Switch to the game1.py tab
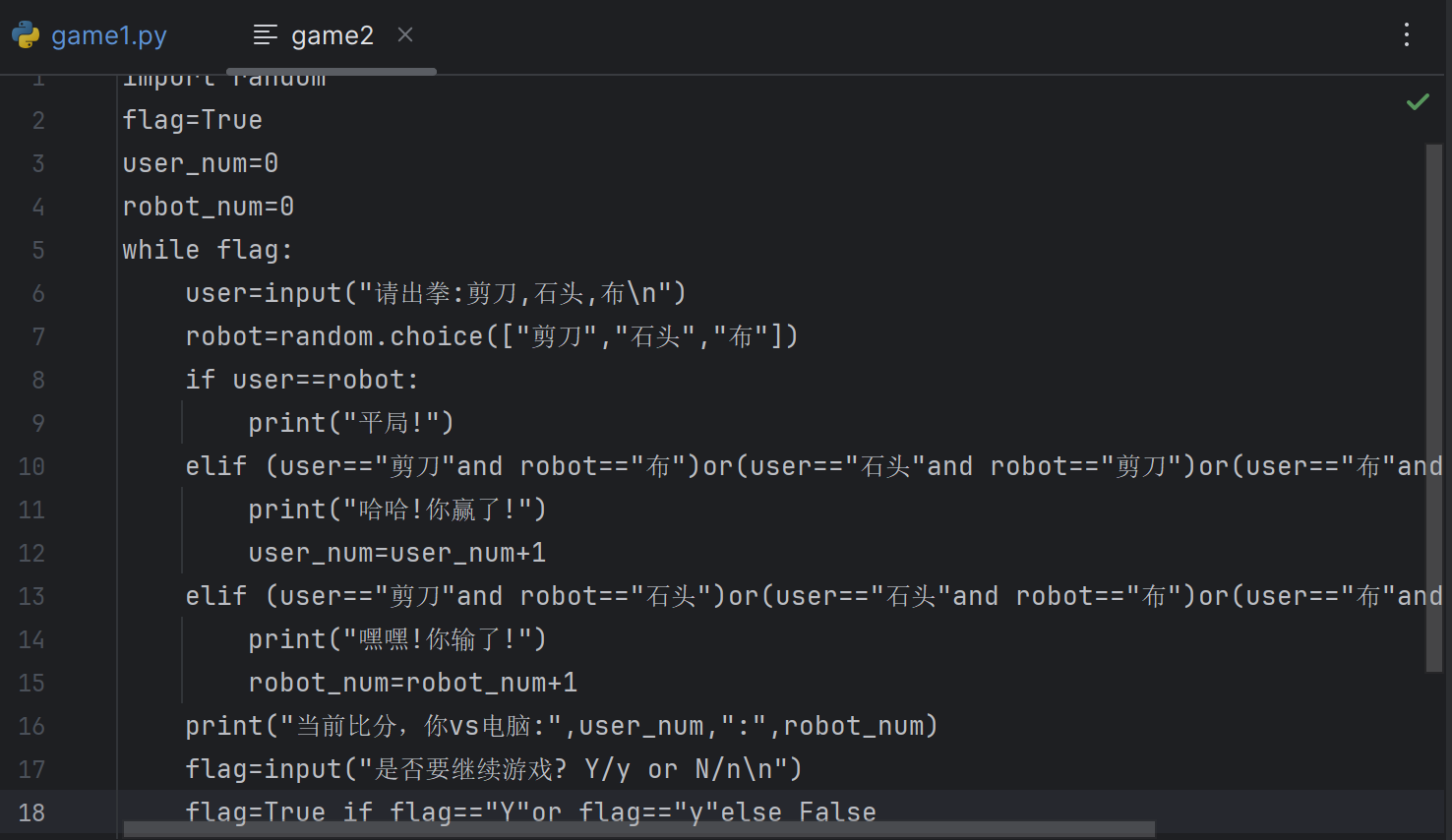This screenshot has width=1452, height=840. point(108,35)
